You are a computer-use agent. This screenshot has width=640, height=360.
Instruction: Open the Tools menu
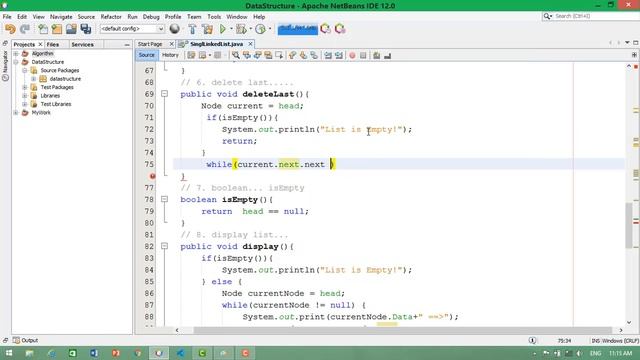point(214,17)
